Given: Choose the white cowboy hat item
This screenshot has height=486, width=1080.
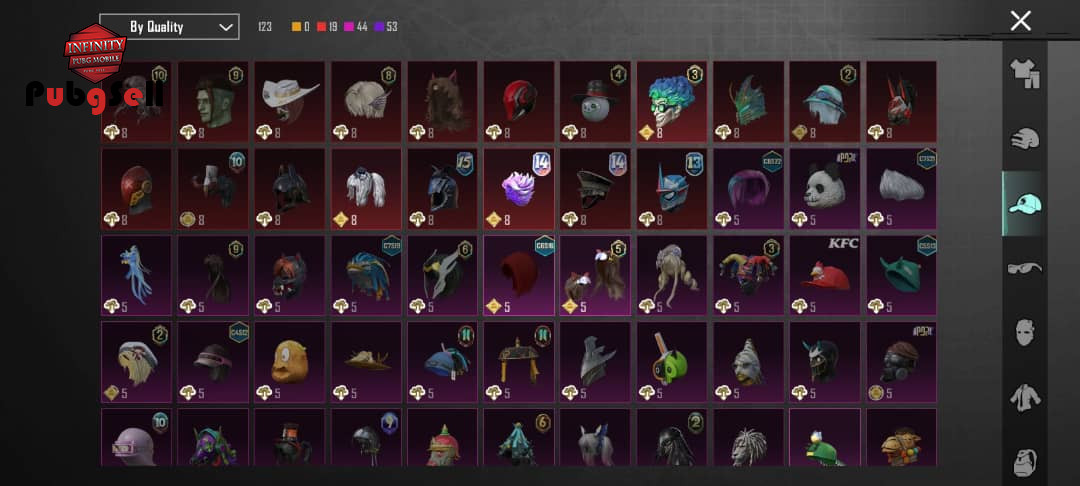Looking at the screenshot, I should [x=289, y=101].
